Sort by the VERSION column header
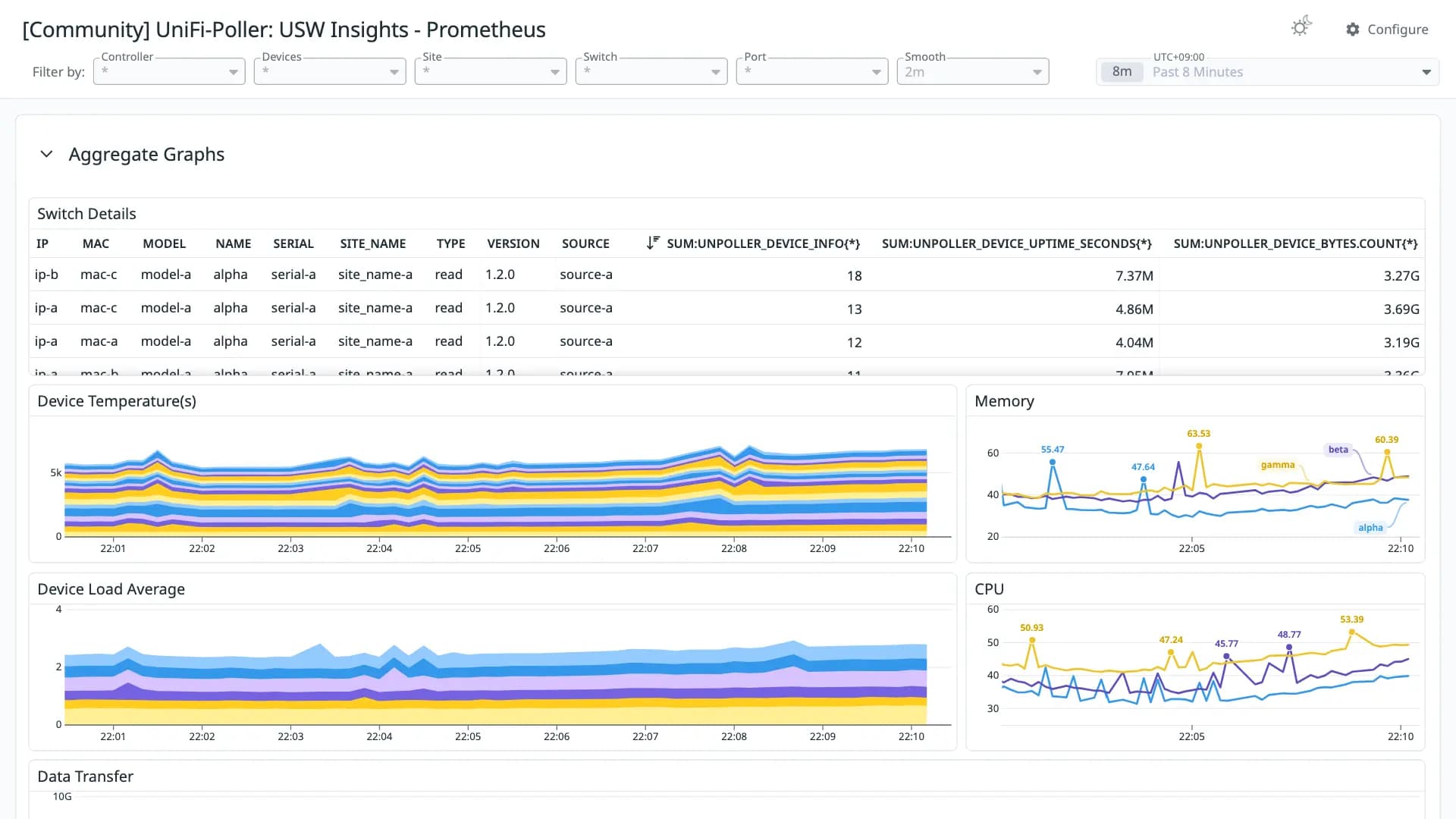 tap(513, 243)
